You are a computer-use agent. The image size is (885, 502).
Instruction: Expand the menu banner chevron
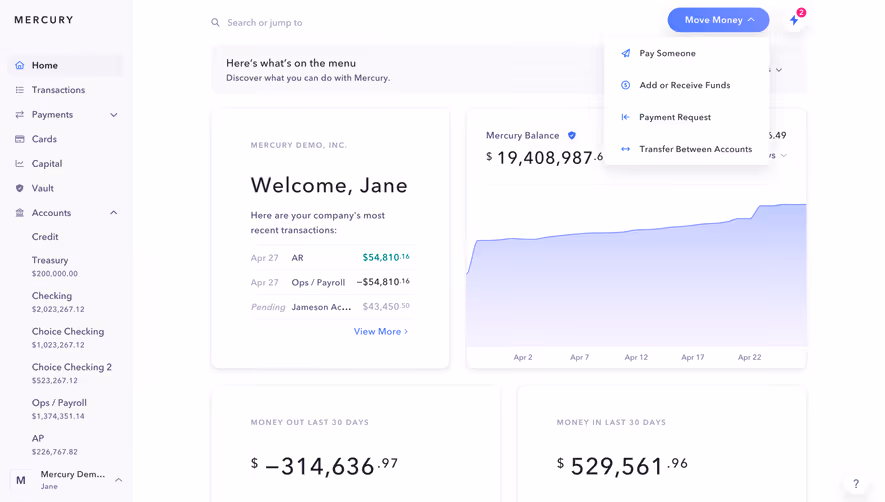coord(779,70)
